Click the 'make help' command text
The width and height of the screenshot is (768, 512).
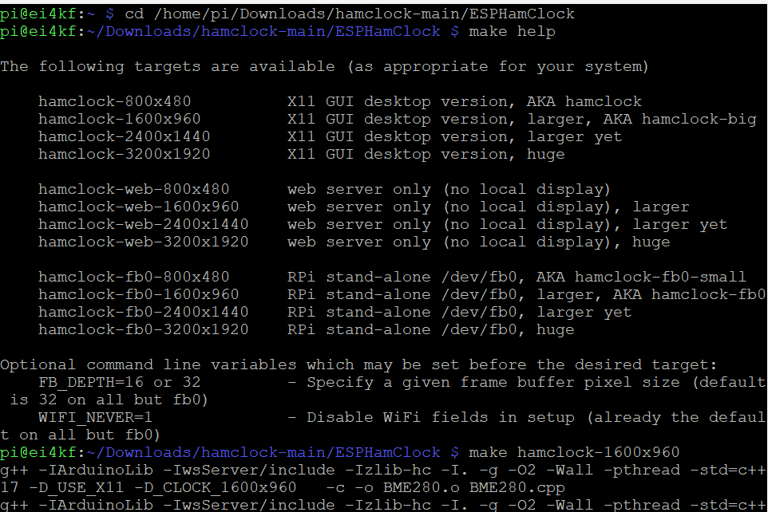coord(512,32)
